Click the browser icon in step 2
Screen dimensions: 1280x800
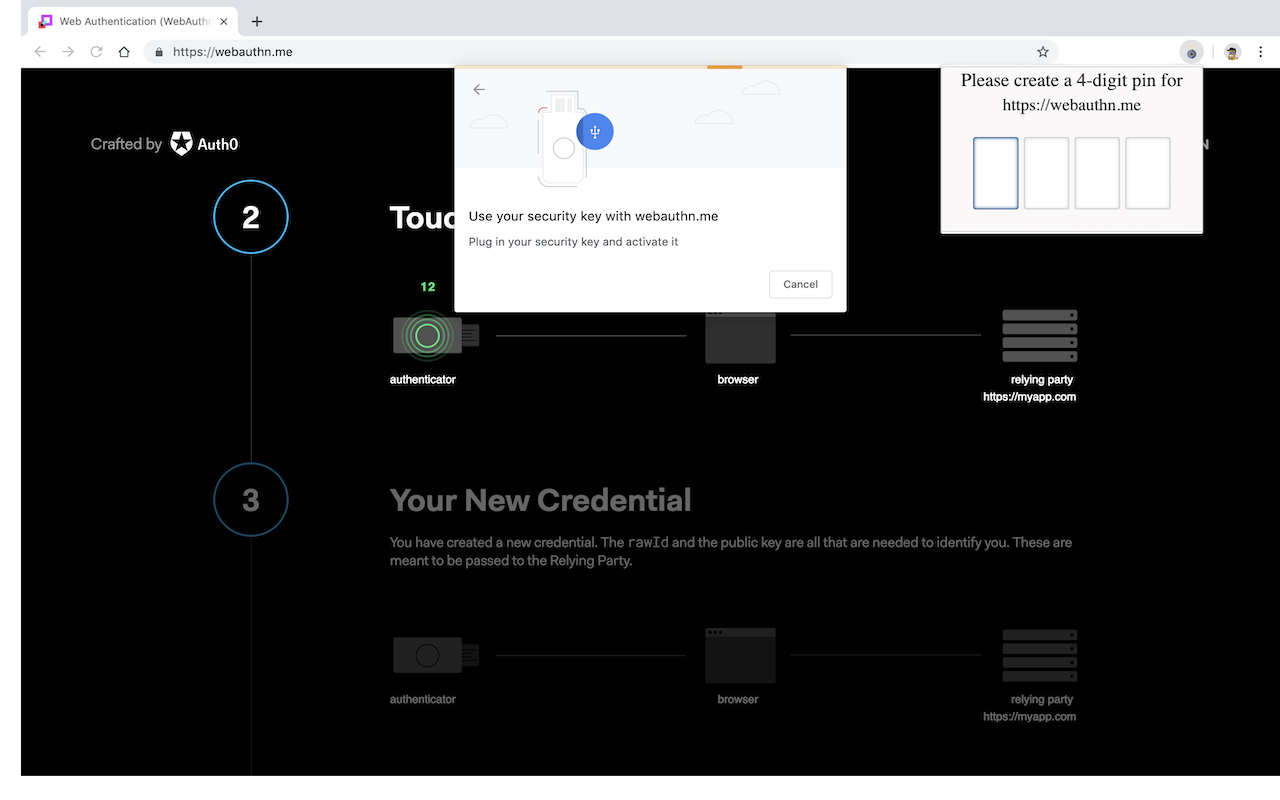[740, 337]
